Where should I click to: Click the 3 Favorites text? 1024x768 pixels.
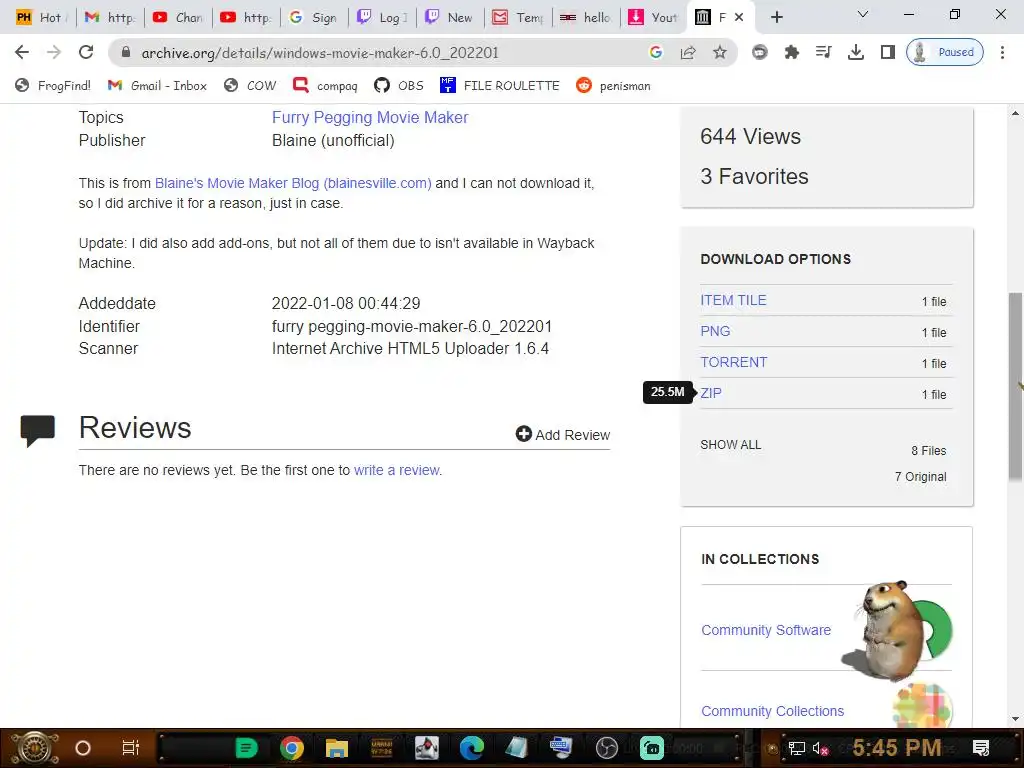click(754, 176)
